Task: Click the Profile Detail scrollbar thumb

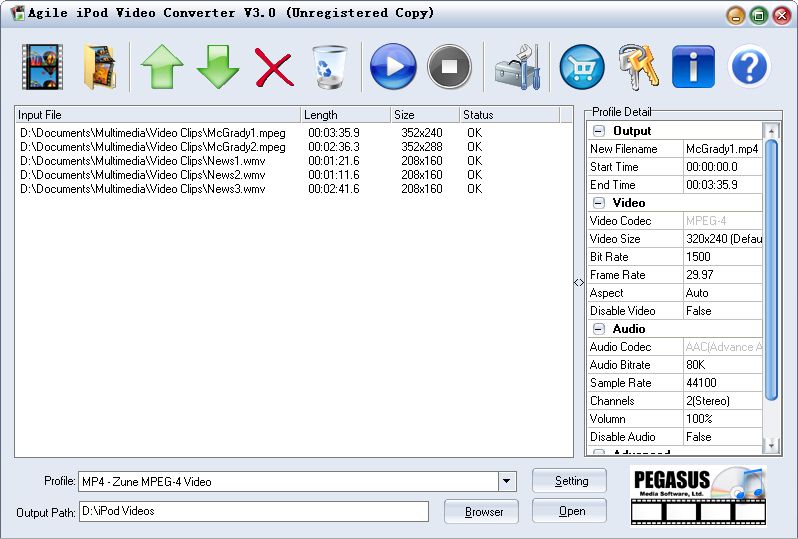Action: tap(772, 269)
